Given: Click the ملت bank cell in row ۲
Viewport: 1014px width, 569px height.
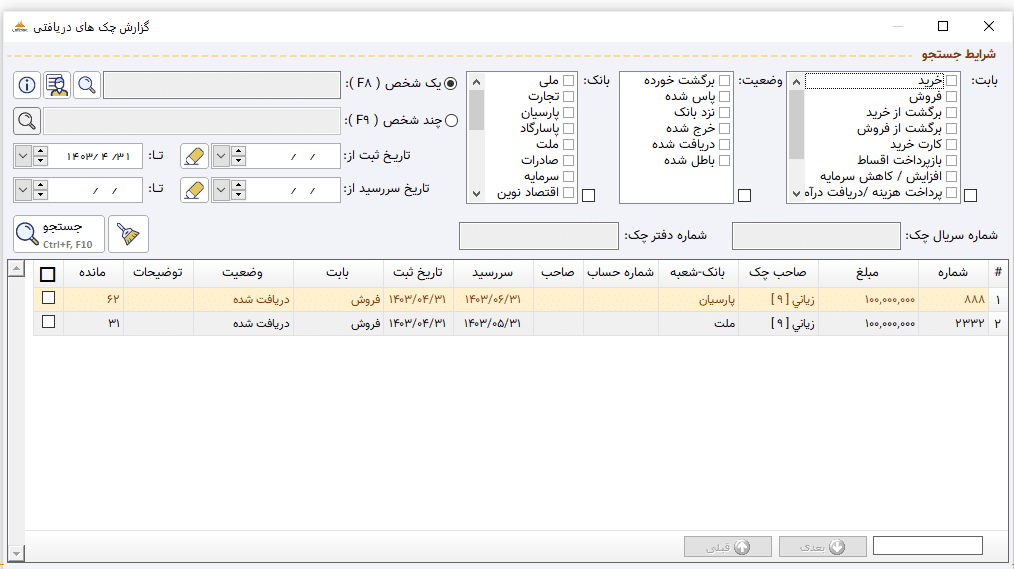Looking at the screenshot, I should click(x=698, y=323).
